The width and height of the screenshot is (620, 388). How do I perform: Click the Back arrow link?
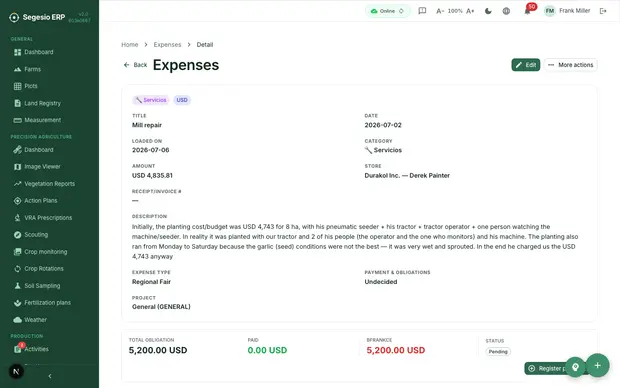135,65
